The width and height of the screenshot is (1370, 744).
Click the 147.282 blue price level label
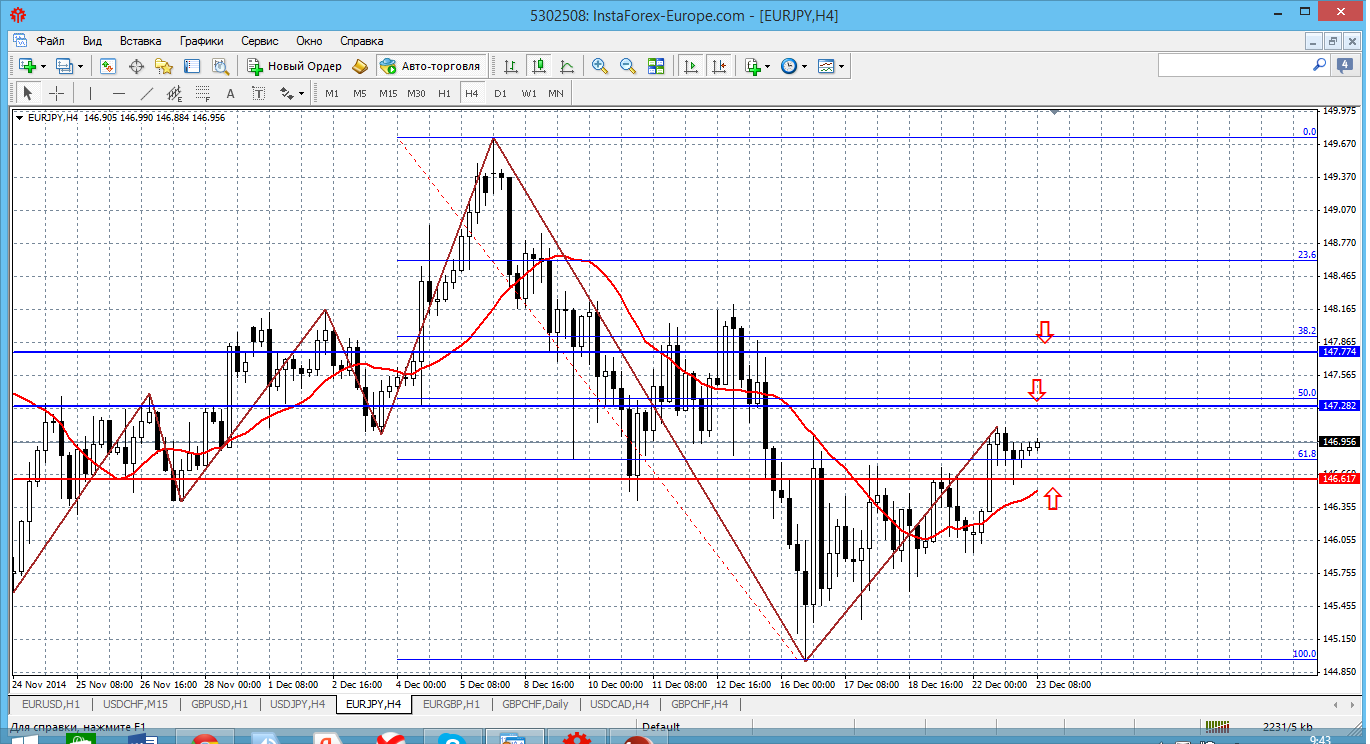tap(1339, 406)
